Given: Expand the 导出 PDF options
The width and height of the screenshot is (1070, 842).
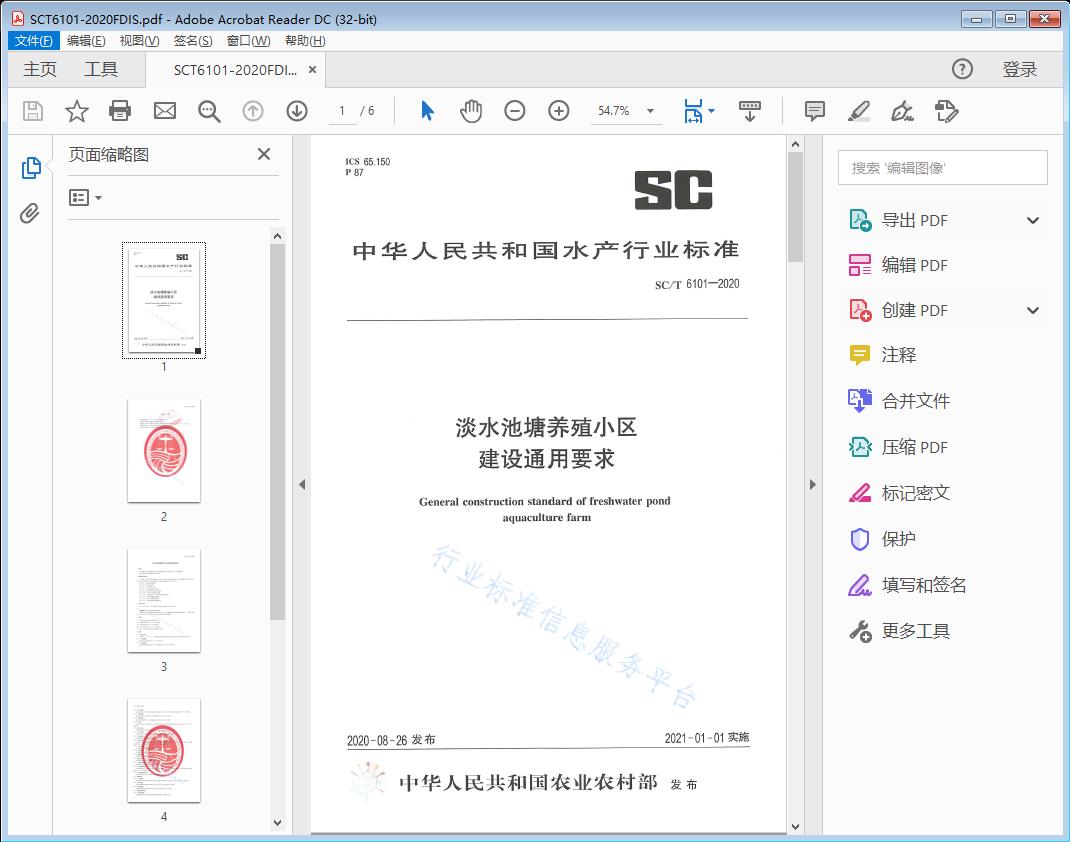Looking at the screenshot, I should 1033,221.
